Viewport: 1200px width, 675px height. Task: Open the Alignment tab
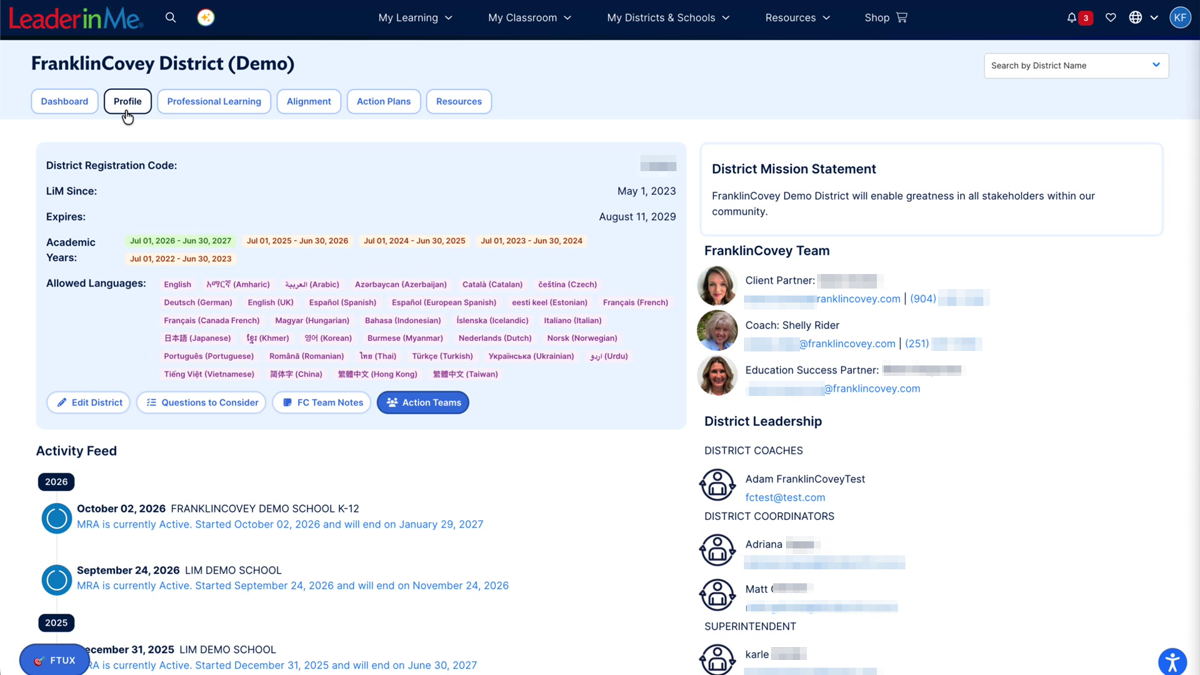[x=309, y=101]
